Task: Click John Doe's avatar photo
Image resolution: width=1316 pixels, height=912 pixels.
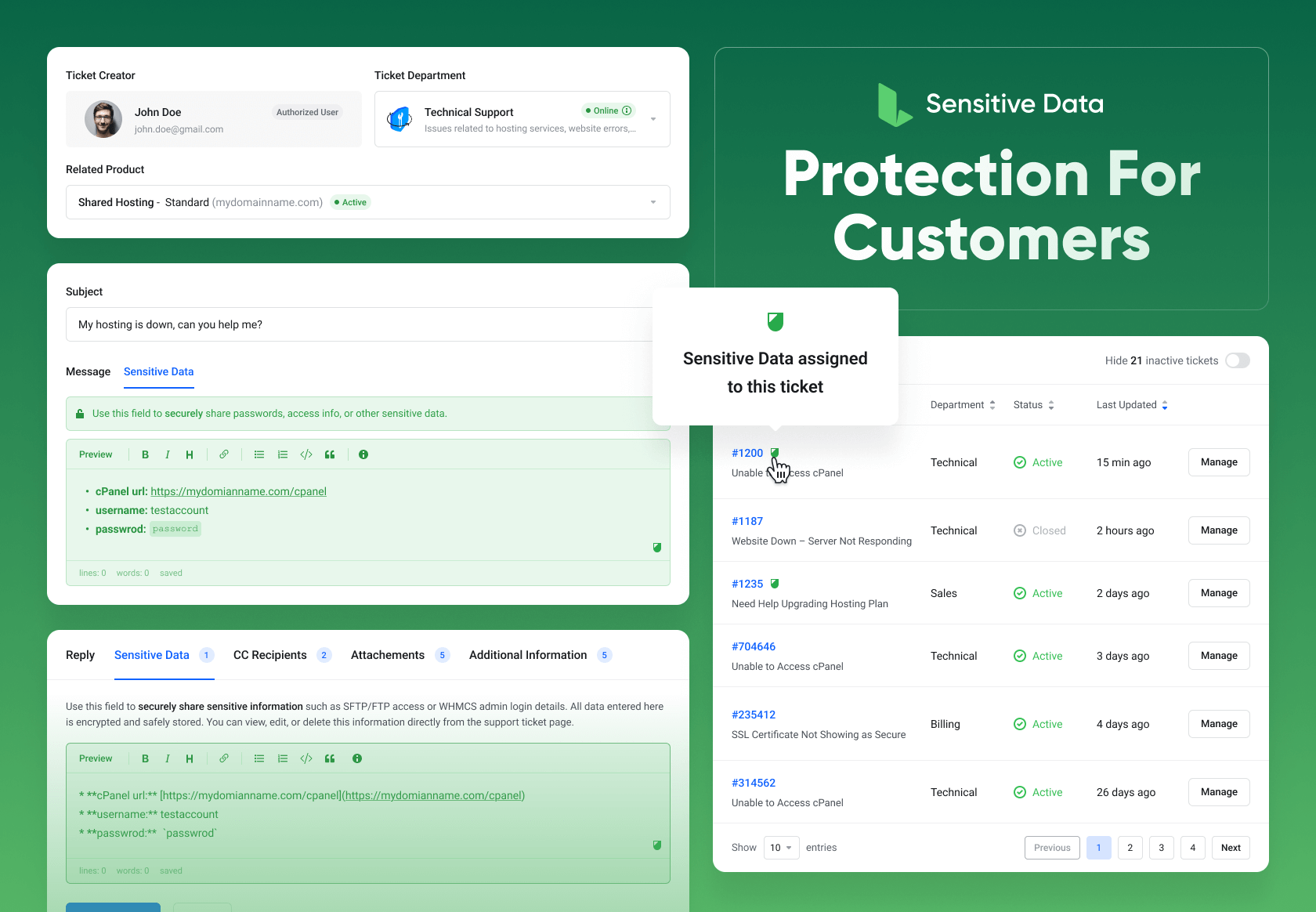Action: (x=103, y=119)
